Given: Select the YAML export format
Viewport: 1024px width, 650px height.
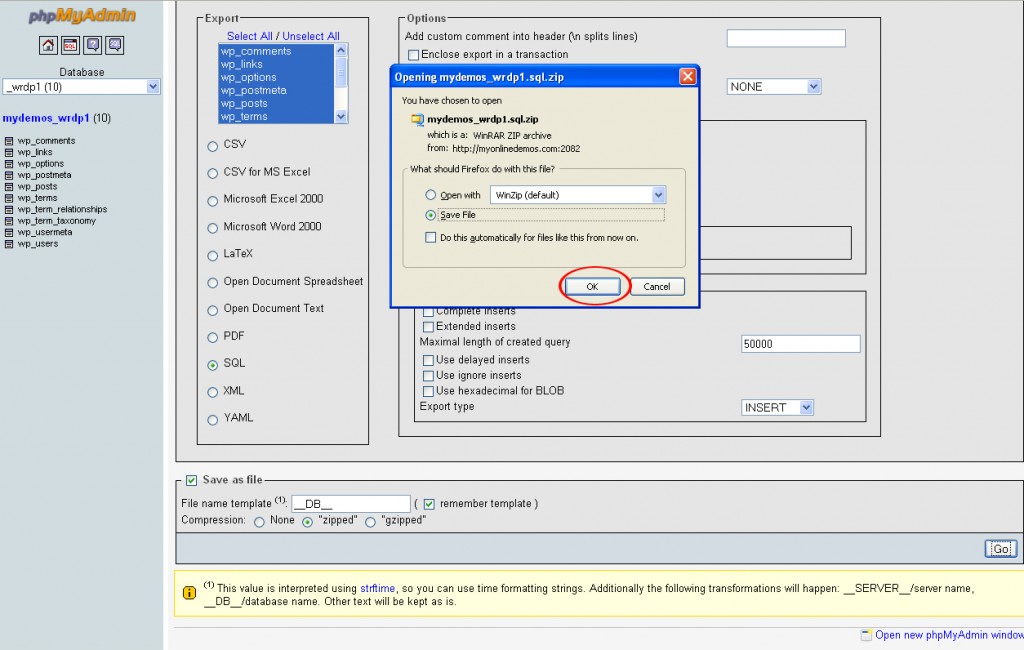Looking at the screenshot, I should click(x=212, y=420).
